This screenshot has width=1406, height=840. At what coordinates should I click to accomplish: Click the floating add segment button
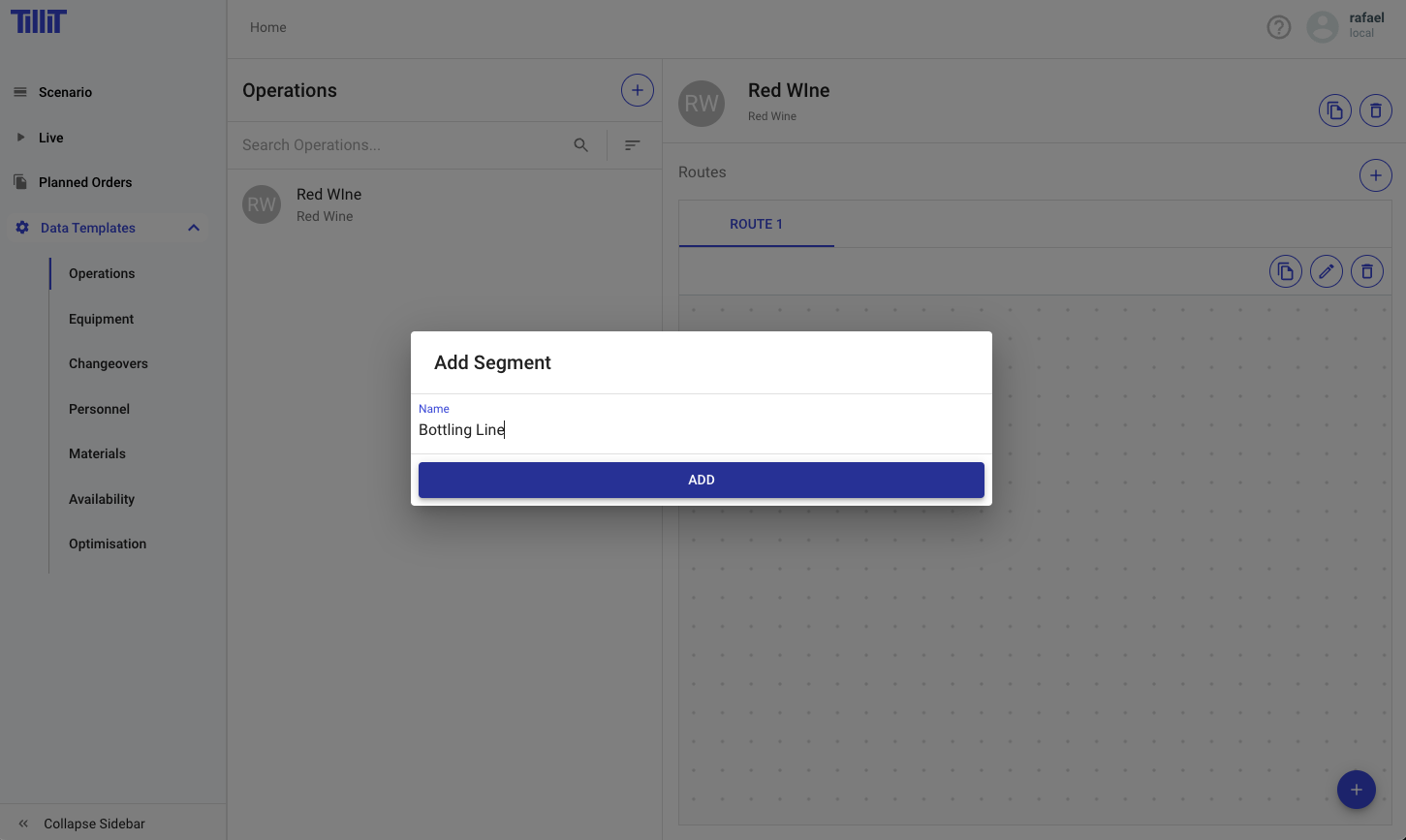[x=1356, y=790]
